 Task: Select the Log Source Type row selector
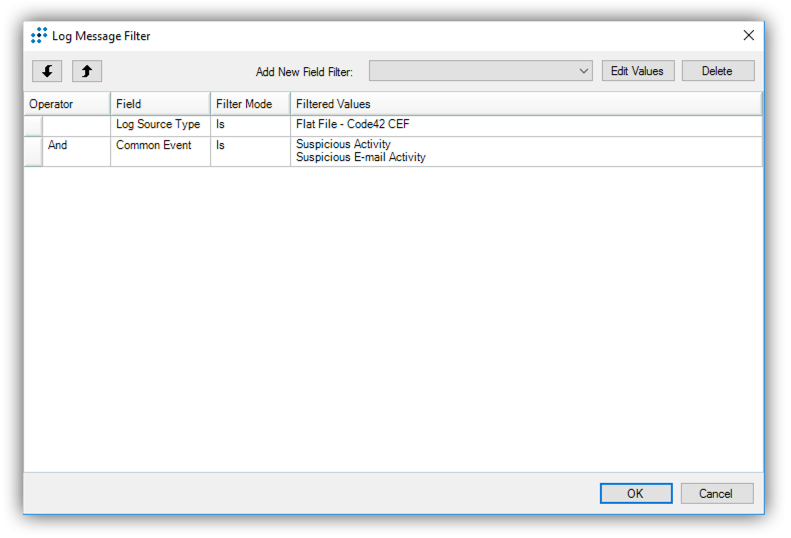[x=33, y=125]
